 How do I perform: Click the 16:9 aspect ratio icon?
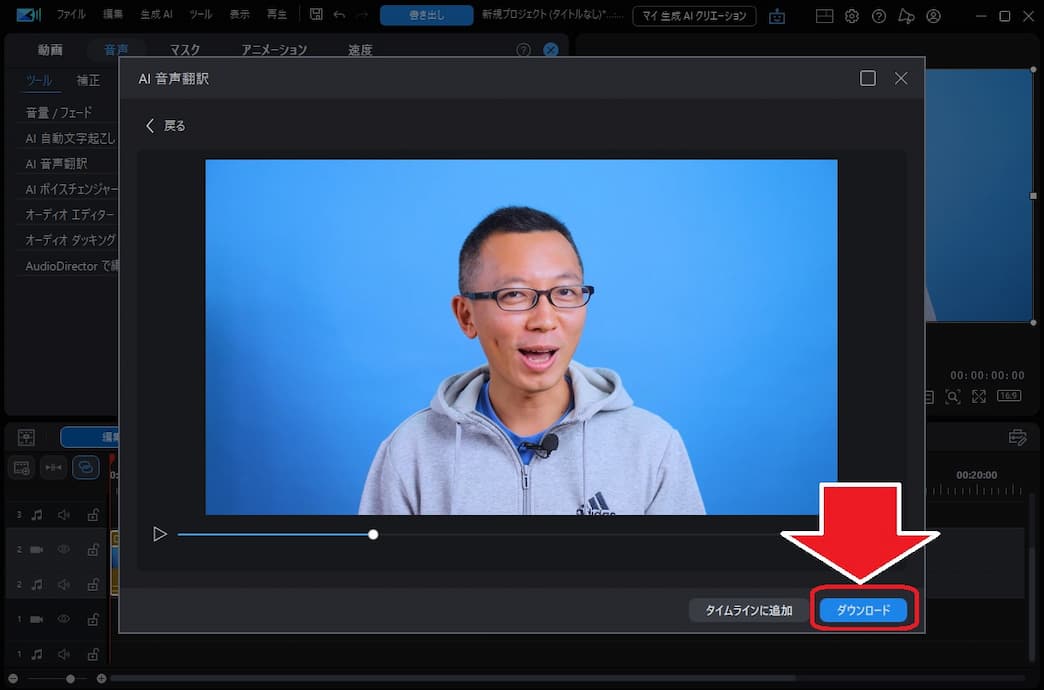[x=1009, y=397]
